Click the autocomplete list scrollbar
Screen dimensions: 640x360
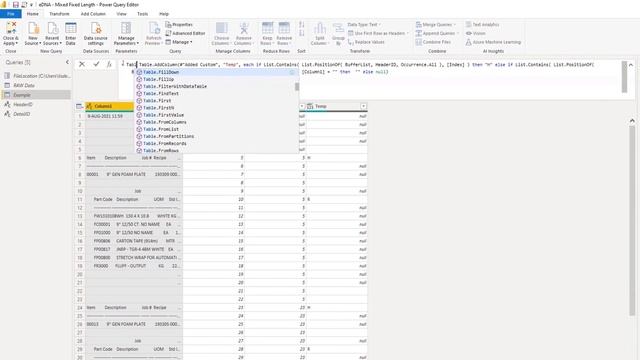297,87
